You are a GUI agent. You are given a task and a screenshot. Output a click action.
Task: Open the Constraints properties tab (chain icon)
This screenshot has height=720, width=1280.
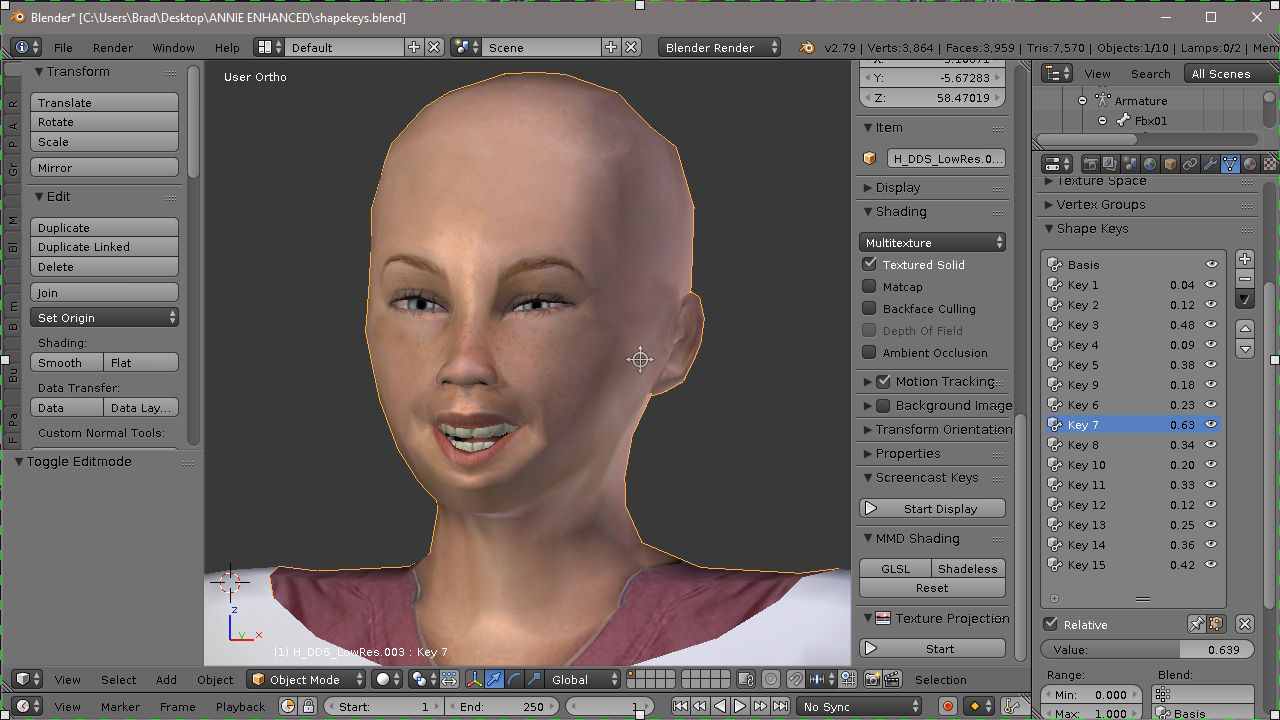[x=1190, y=164]
